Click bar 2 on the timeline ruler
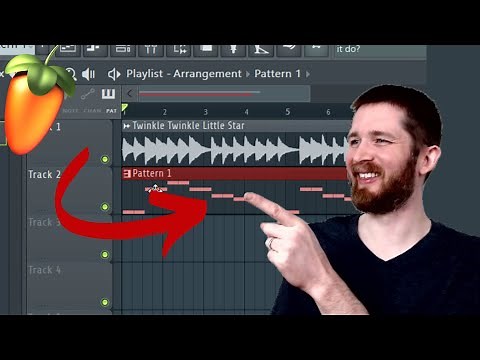Image resolution: width=480 pixels, height=360 pixels. pos(164,112)
